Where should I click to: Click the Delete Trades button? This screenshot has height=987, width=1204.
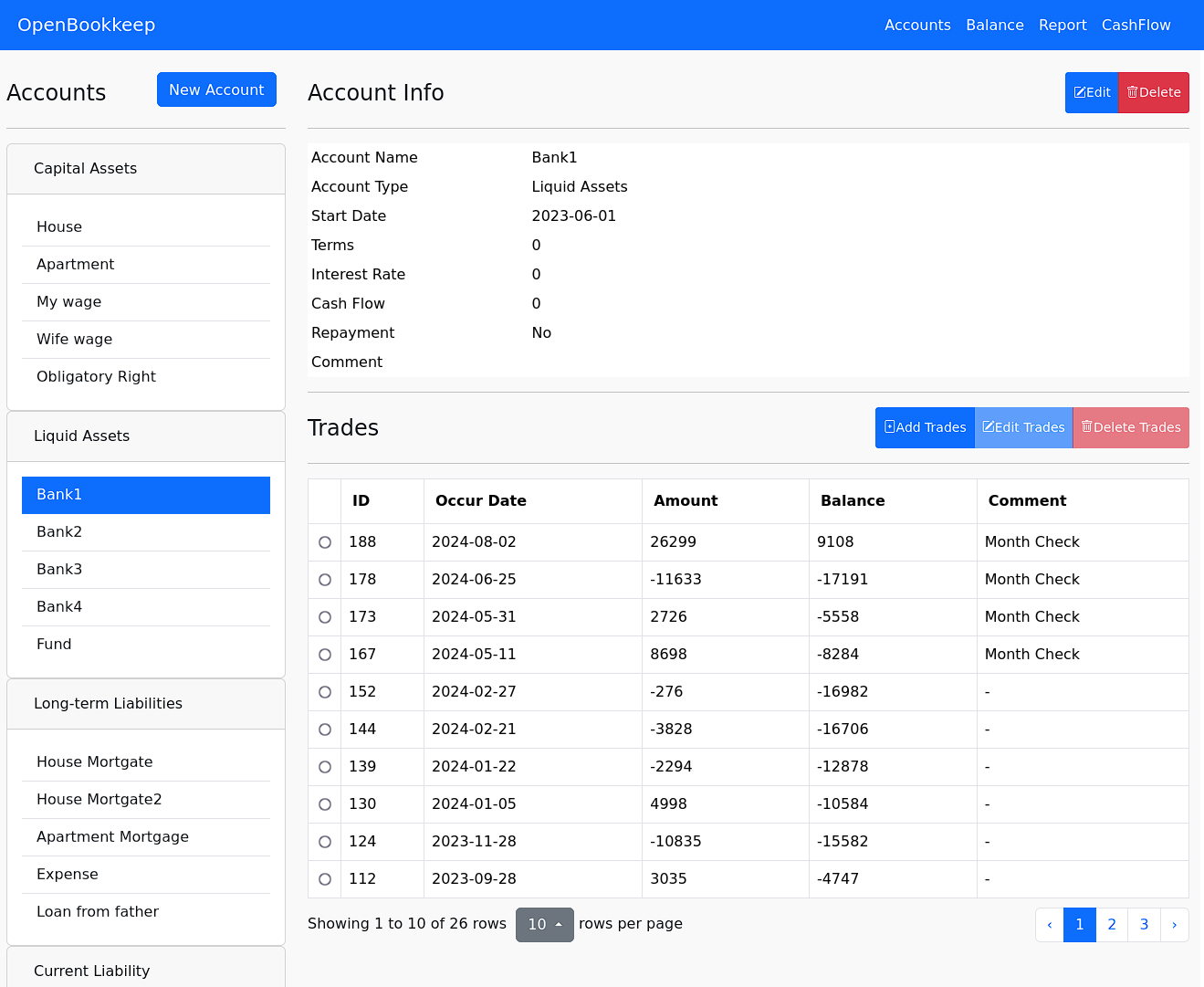[1131, 427]
